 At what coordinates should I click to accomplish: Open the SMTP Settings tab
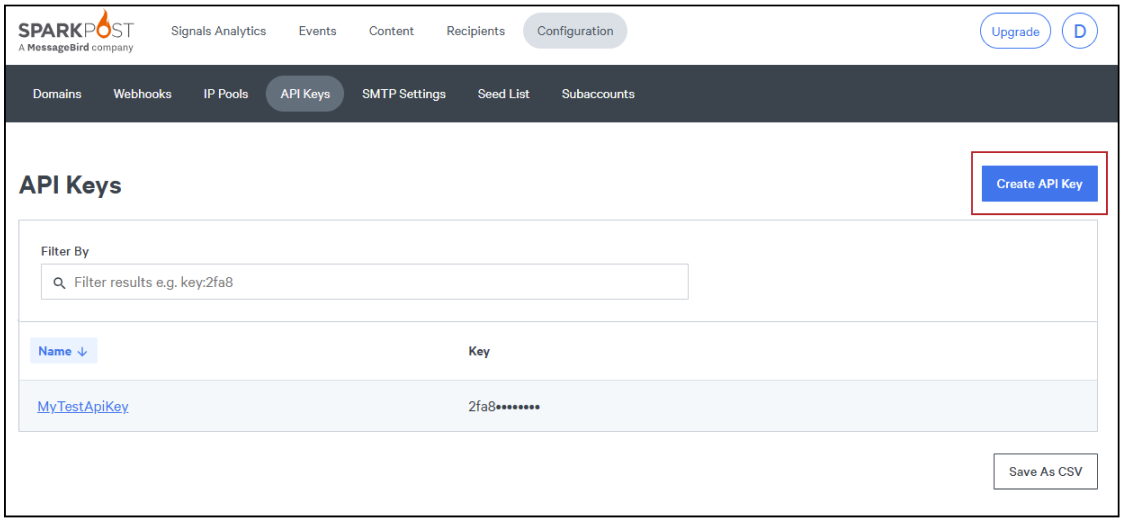pyautogui.click(x=404, y=94)
